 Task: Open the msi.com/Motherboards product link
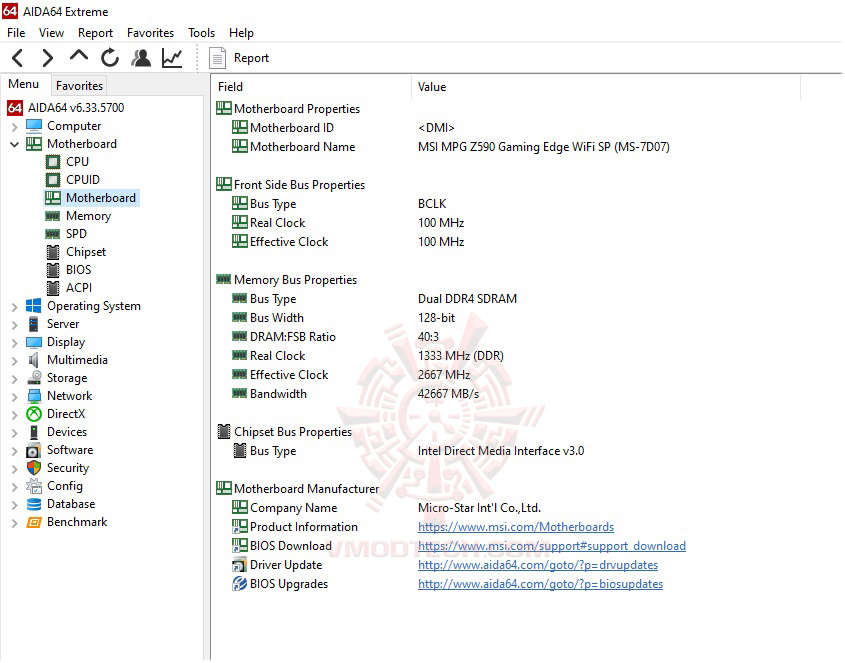516,527
